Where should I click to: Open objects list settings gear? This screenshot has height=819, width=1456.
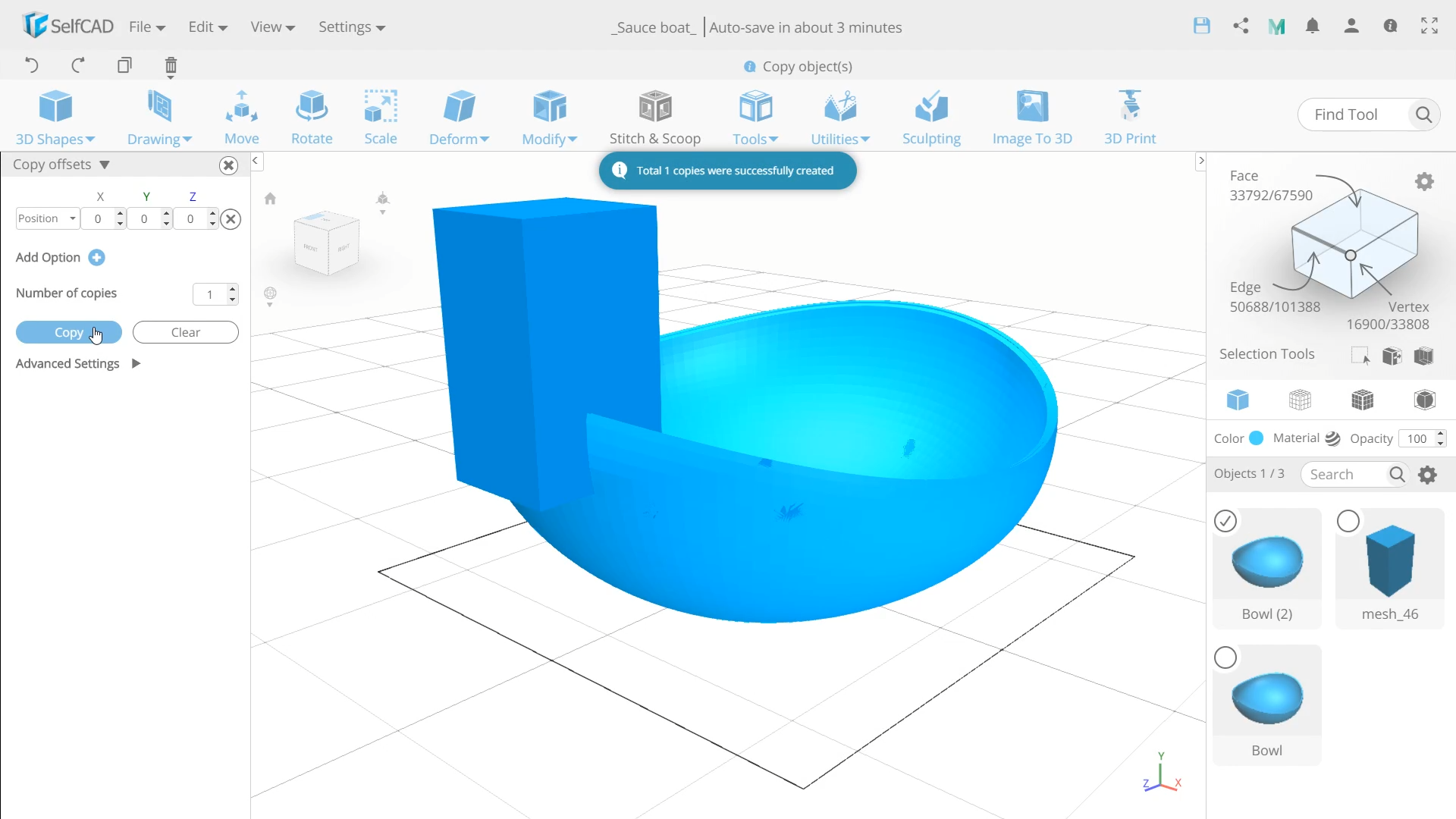click(1428, 475)
